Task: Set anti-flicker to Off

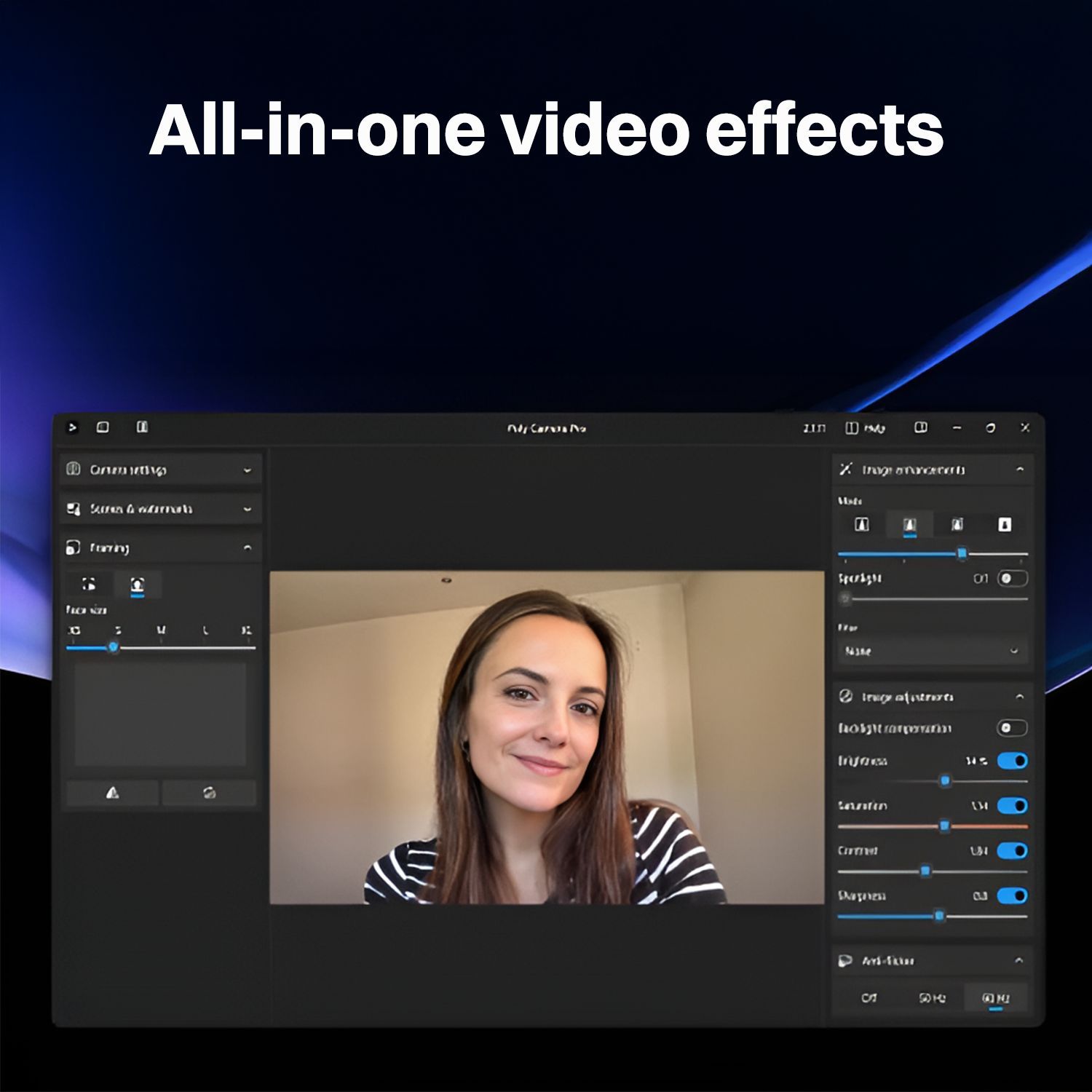Action: point(869,998)
